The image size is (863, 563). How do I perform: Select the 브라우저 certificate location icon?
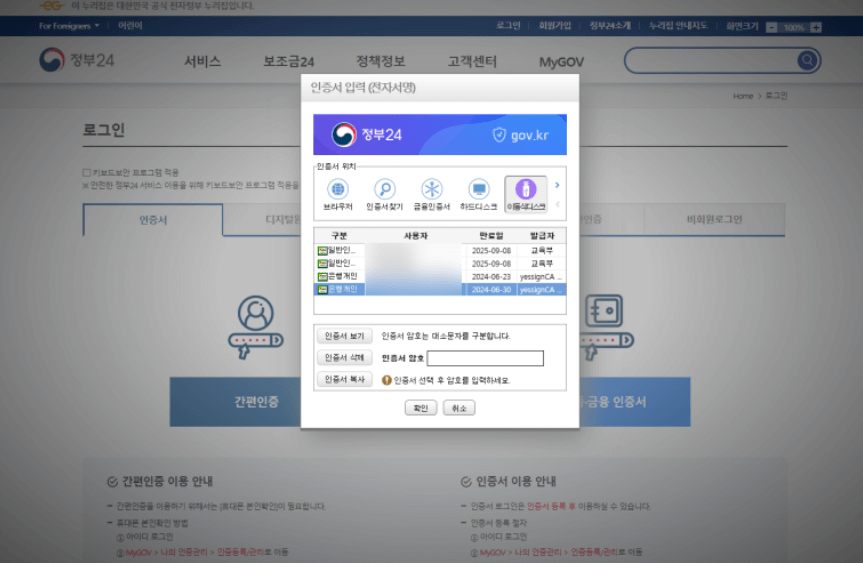(337, 189)
